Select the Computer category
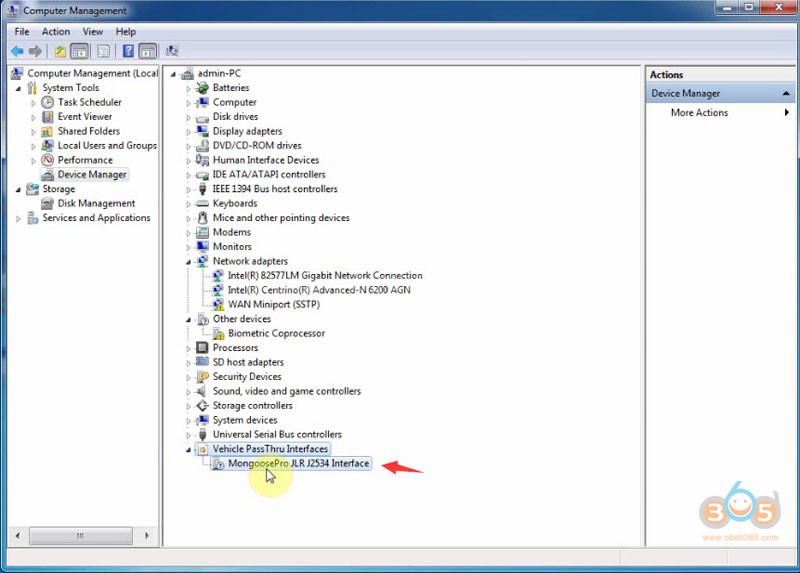Viewport: 800px width, 573px height. click(x=234, y=102)
